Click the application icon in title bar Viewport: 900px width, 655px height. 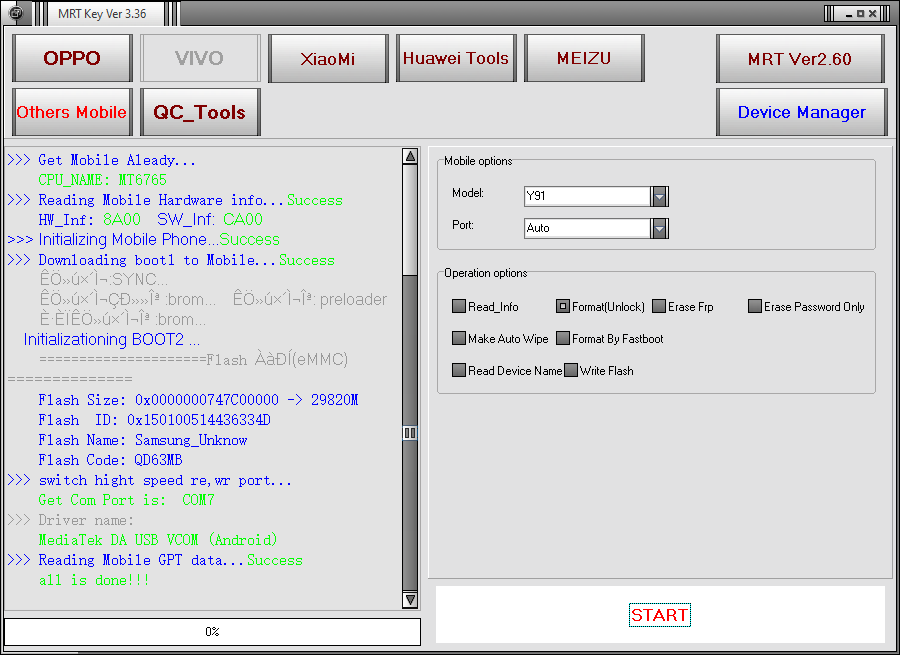coord(16,13)
